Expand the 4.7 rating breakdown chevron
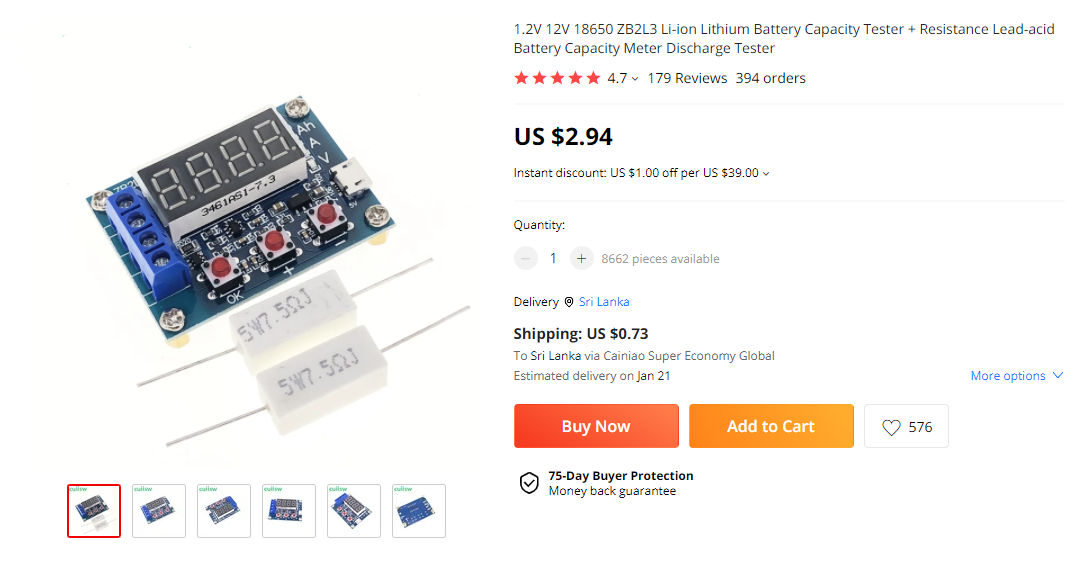 [635, 79]
